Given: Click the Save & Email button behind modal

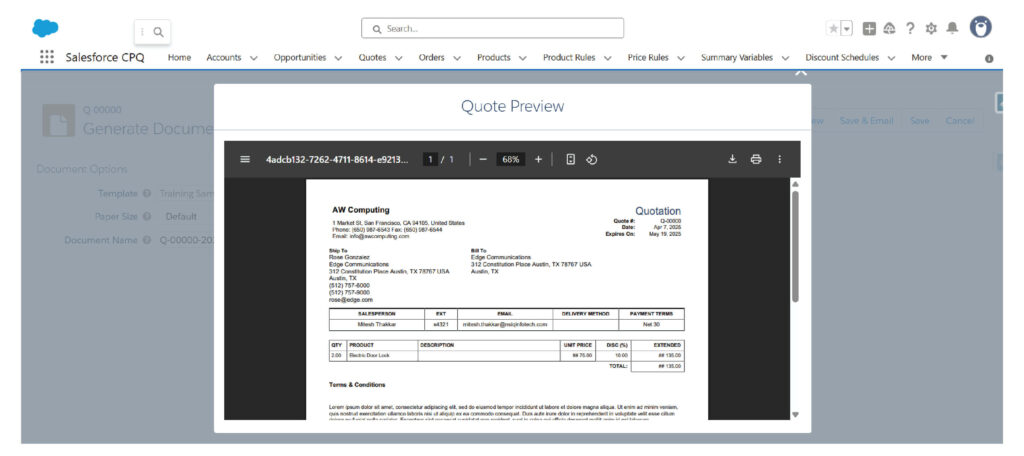Looking at the screenshot, I should click(866, 121).
